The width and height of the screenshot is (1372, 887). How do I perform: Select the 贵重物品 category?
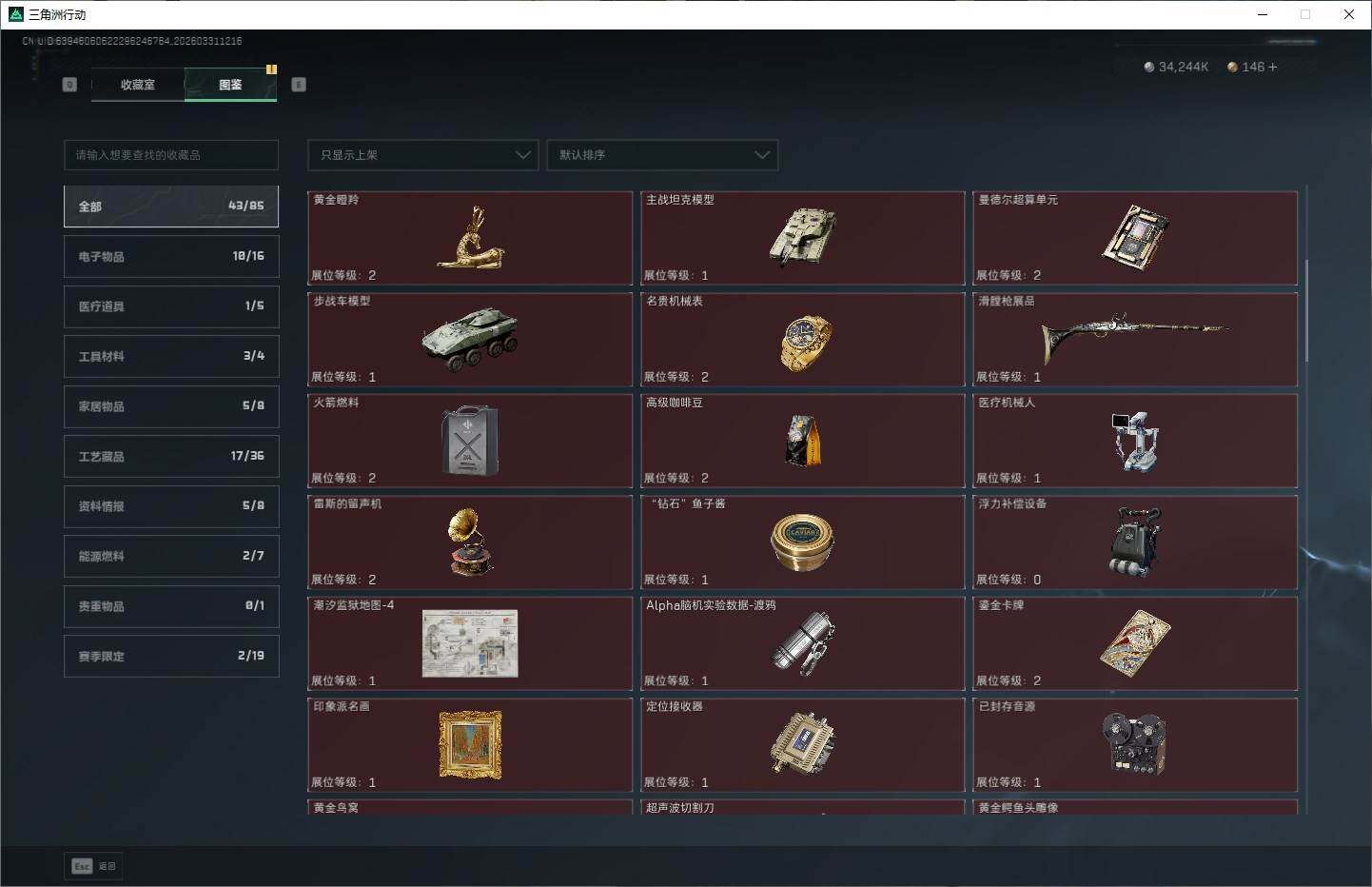(x=171, y=606)
